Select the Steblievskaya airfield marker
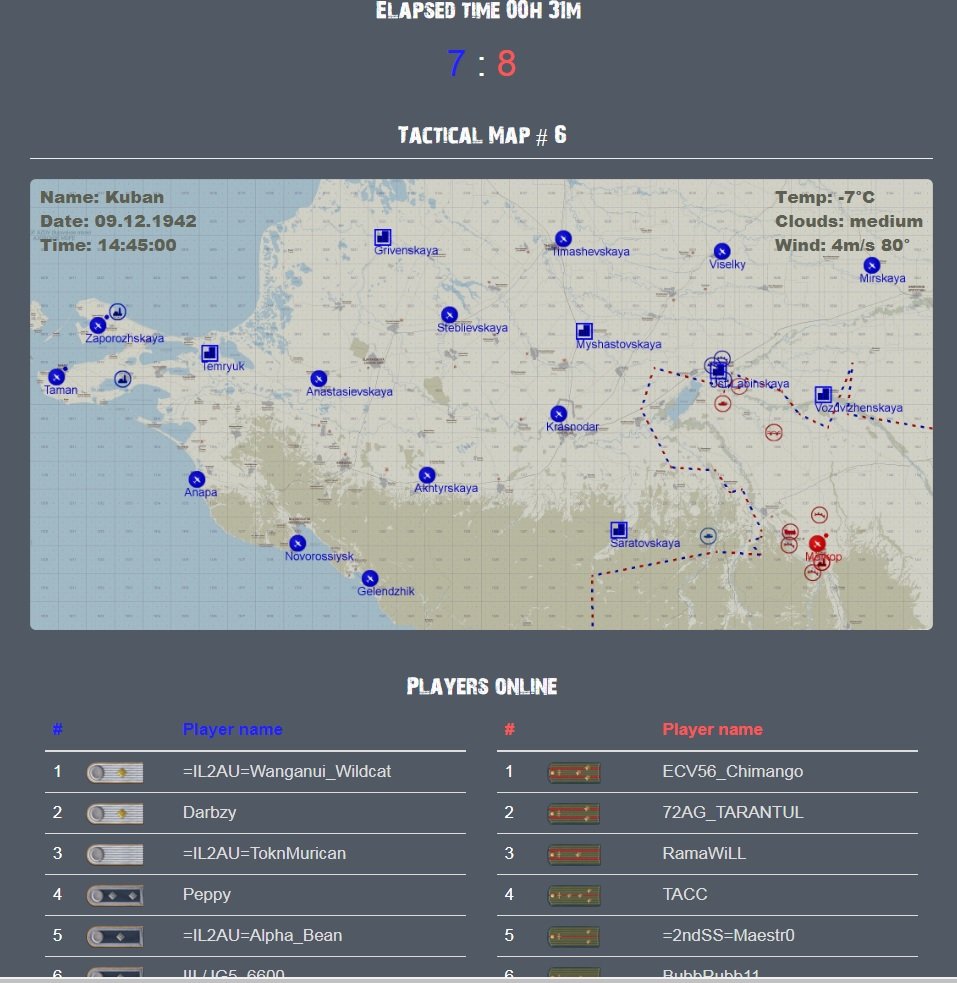Image resolution: width=957 pixels, height=983 pixels. point(449,315)
